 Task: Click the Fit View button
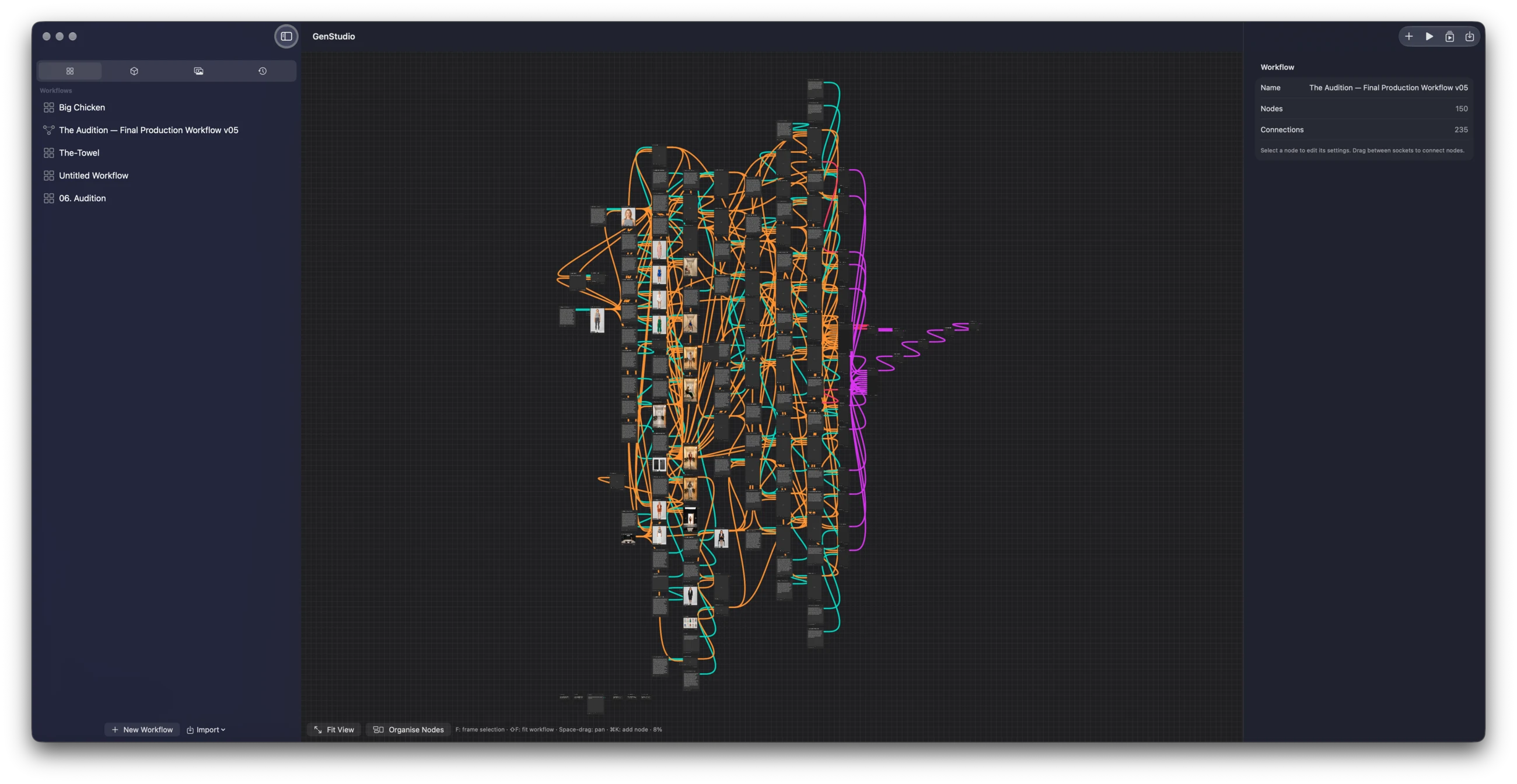click(x=334, y=730)
